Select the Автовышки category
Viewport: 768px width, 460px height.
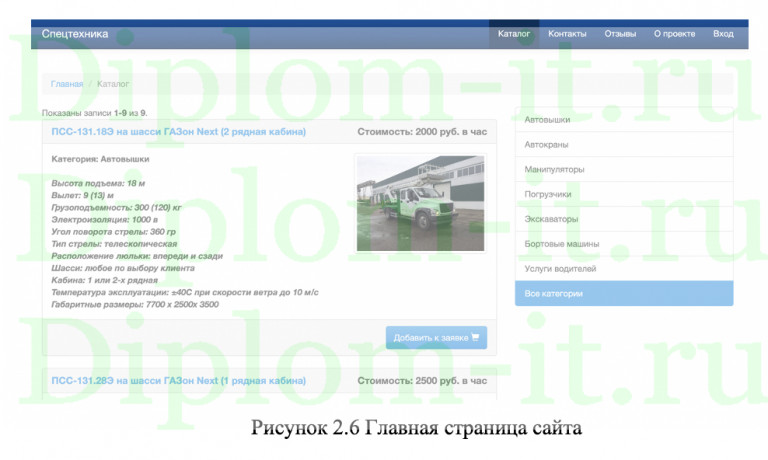[x=624, y=120]
